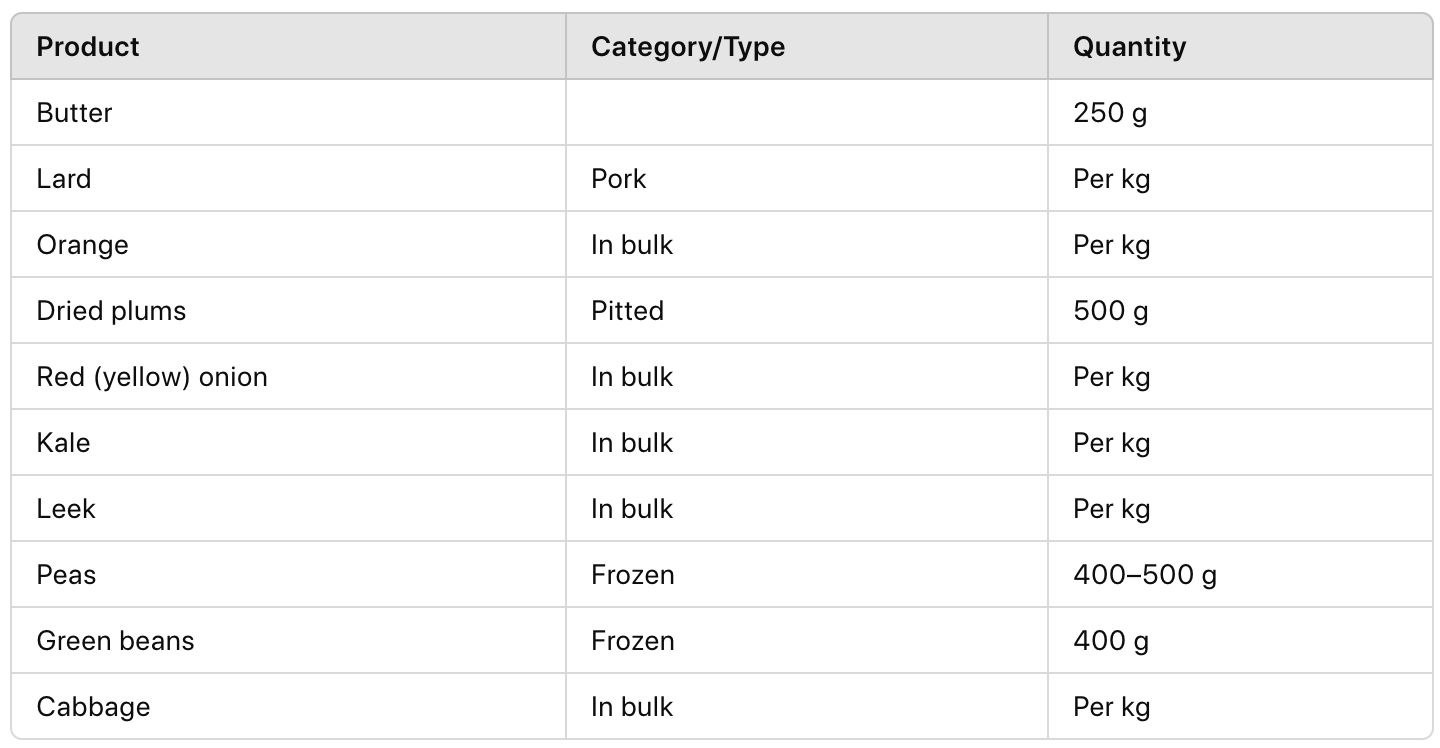The height and width of the screenshot is (748, 1440).
Task: Click the 400–500 g quantity cell
Action: (x=1144, y=575)
